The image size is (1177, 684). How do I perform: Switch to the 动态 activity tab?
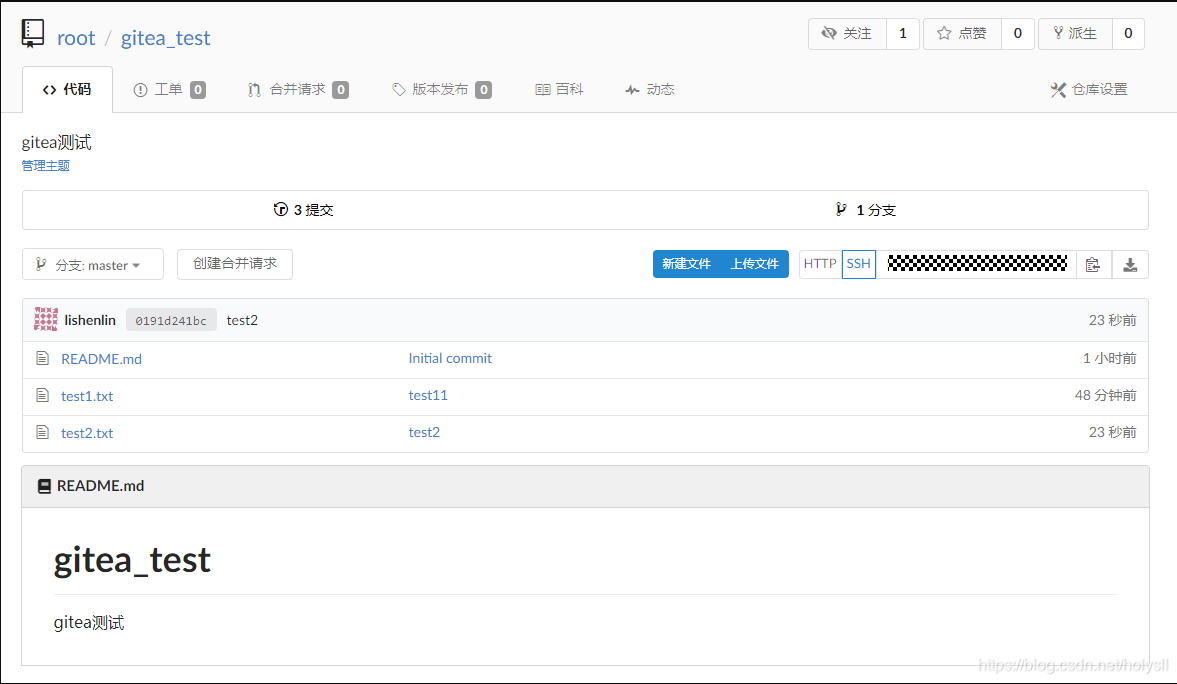650,89
